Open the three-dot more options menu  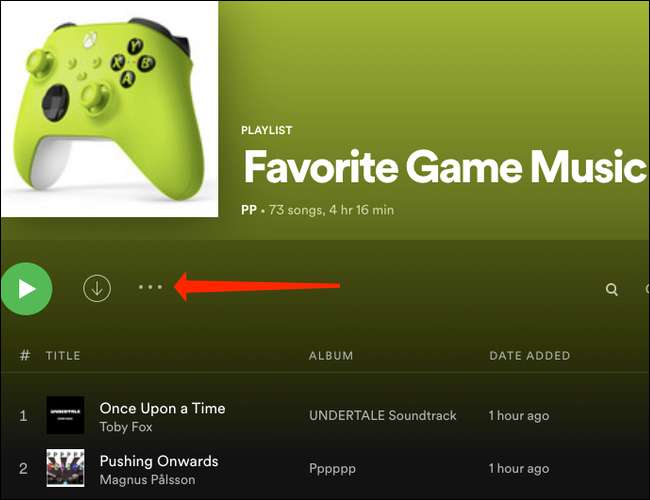[150, 287]
